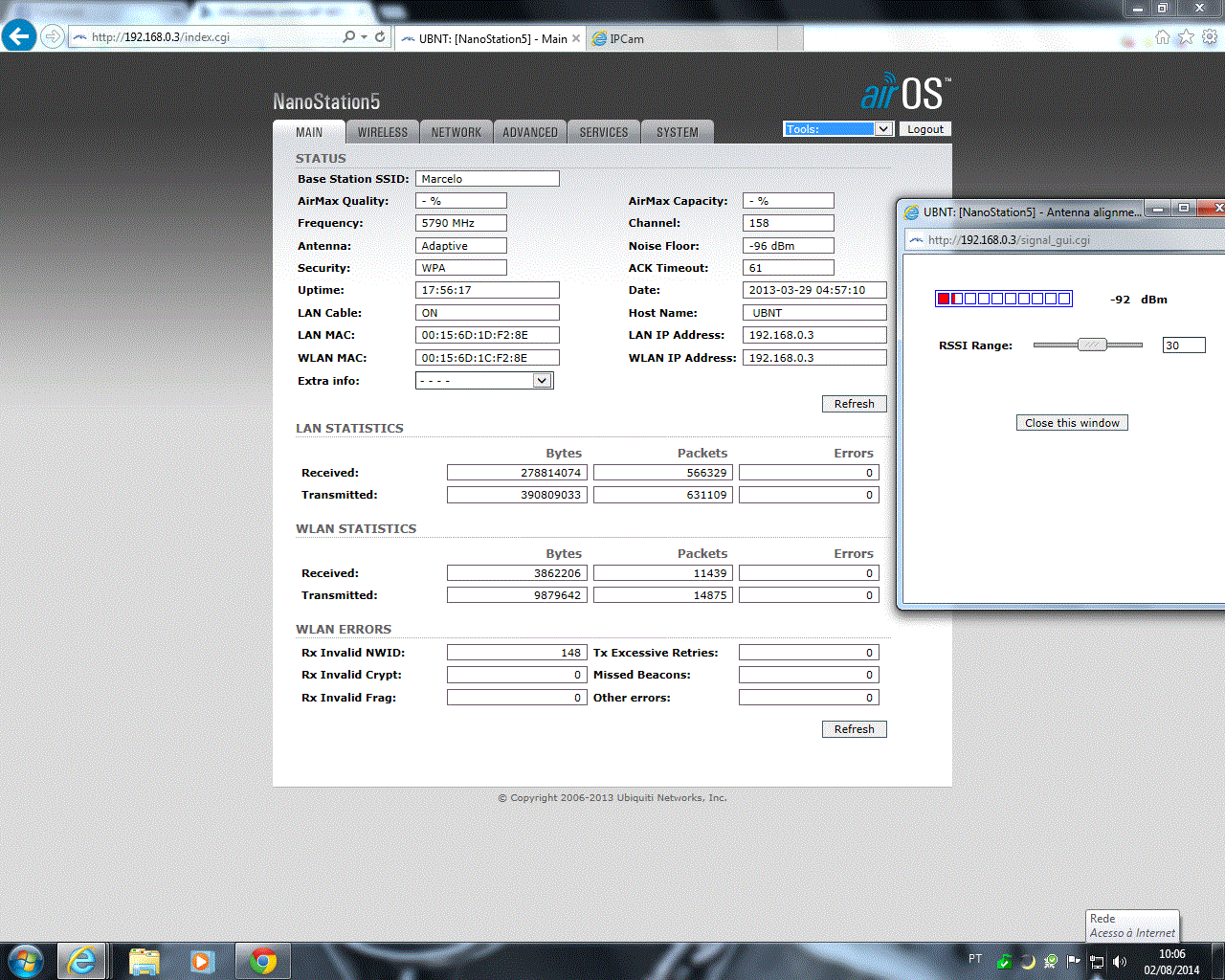Click the Host Name field showing UBNT
The image size is (1225, 980).
click(x=814, y=313)
